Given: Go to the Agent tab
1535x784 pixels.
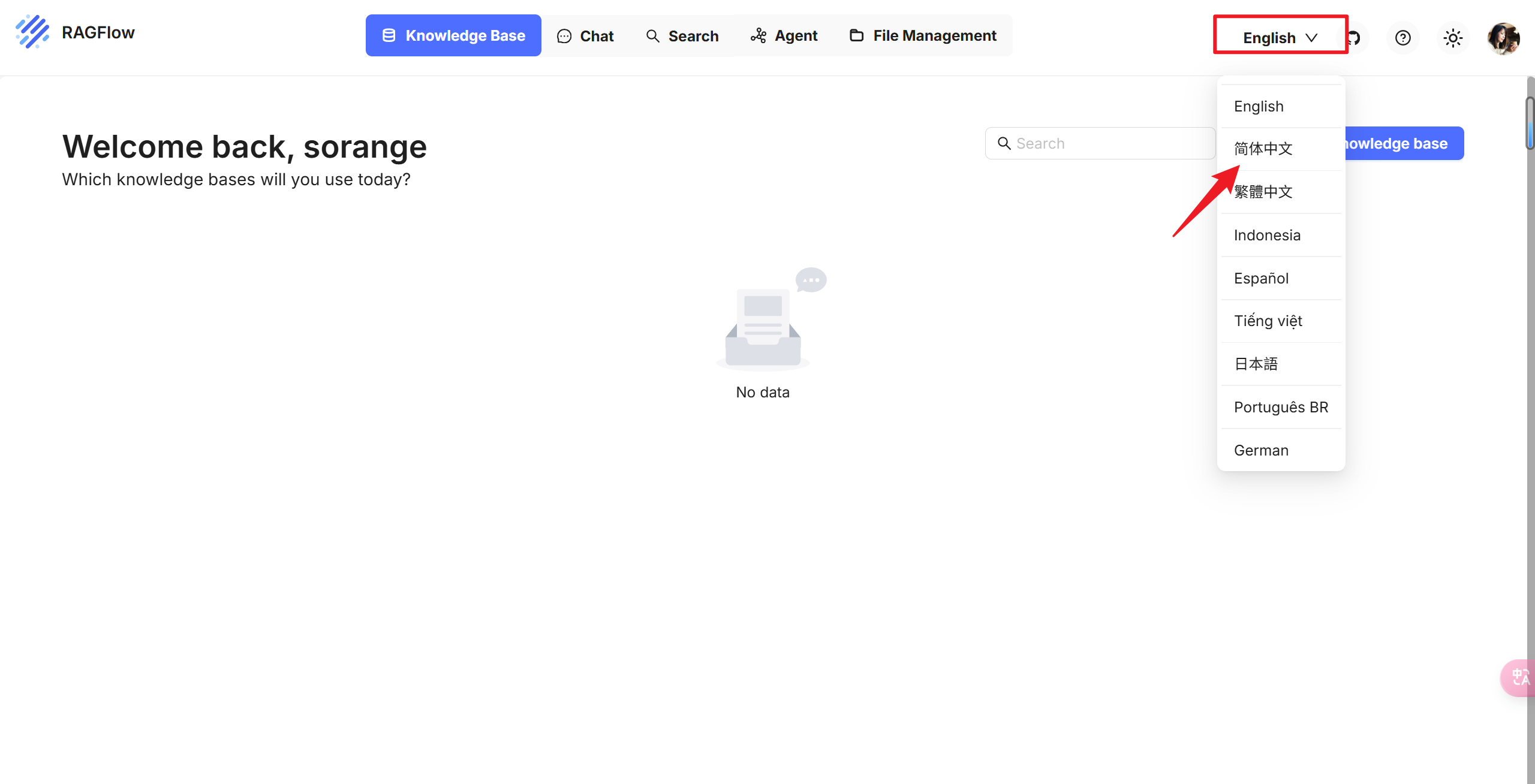Looking at the screenshot, I should 784,36.
